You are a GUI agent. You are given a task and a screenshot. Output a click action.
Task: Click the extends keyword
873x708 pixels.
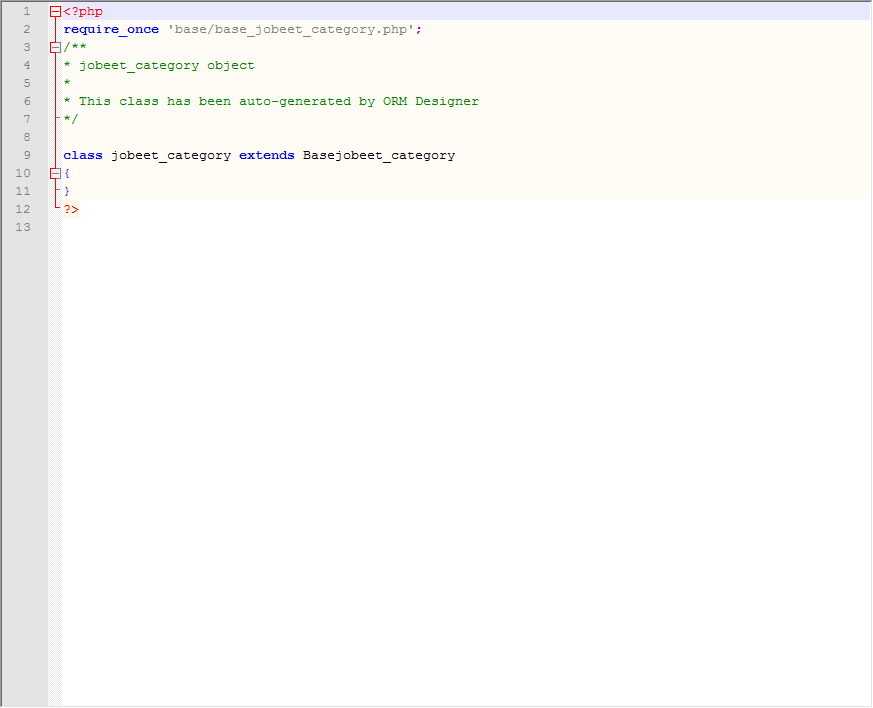tap(266, 156)
